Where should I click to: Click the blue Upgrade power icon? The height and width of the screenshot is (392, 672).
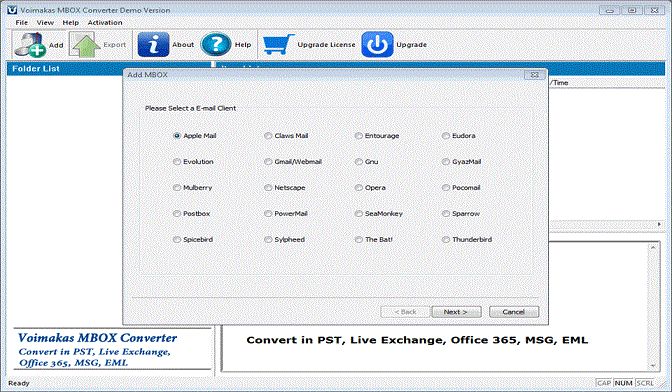pyautogui.click(x=377, y=45)
